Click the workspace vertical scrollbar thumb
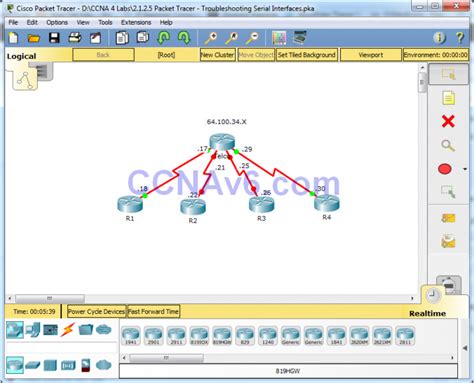Image resolution: width=474 pixels, height=383 pixels. (422, 82)
